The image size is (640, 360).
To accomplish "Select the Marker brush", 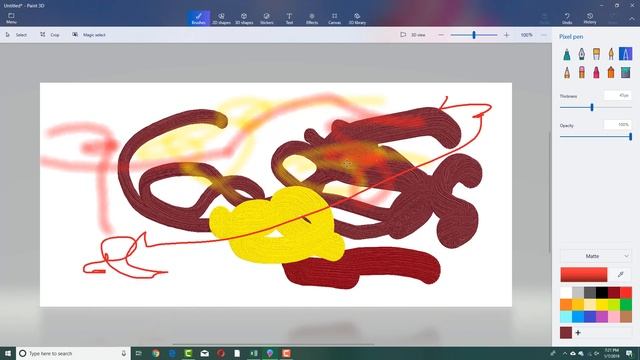I will coord(567,54).
